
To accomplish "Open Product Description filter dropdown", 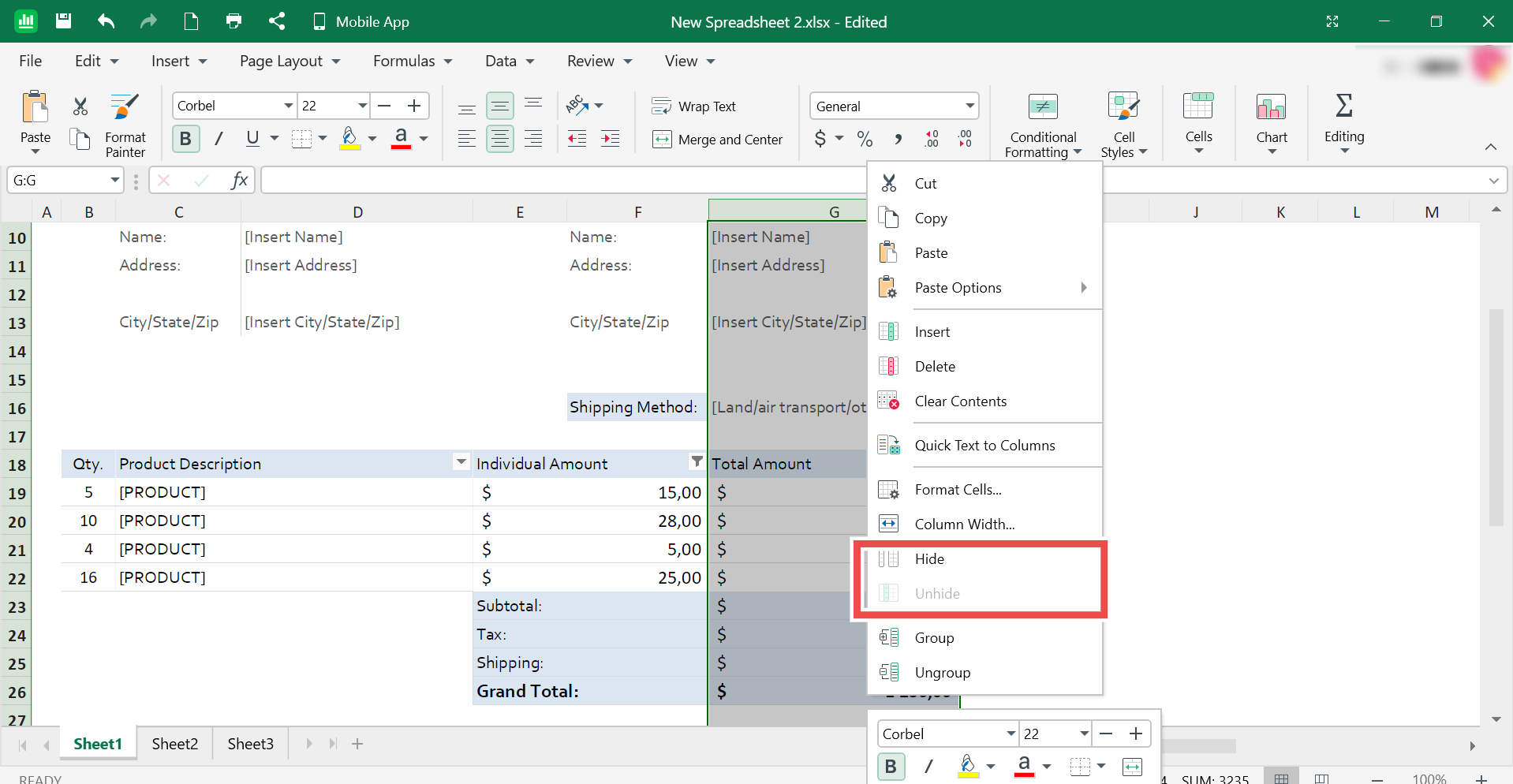I will tap(461, 461).
